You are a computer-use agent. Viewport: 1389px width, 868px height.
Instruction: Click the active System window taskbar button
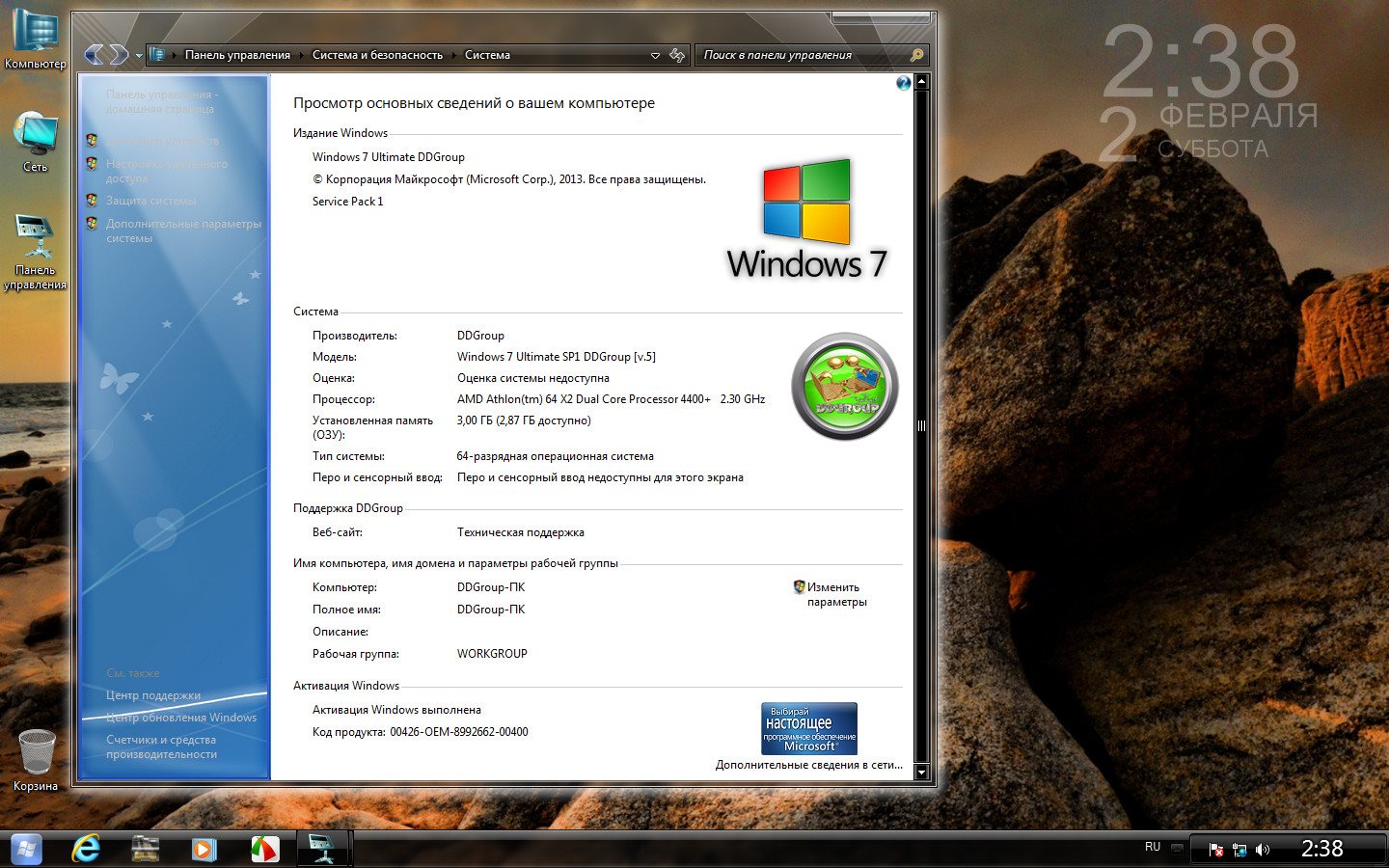click(323, 849)
